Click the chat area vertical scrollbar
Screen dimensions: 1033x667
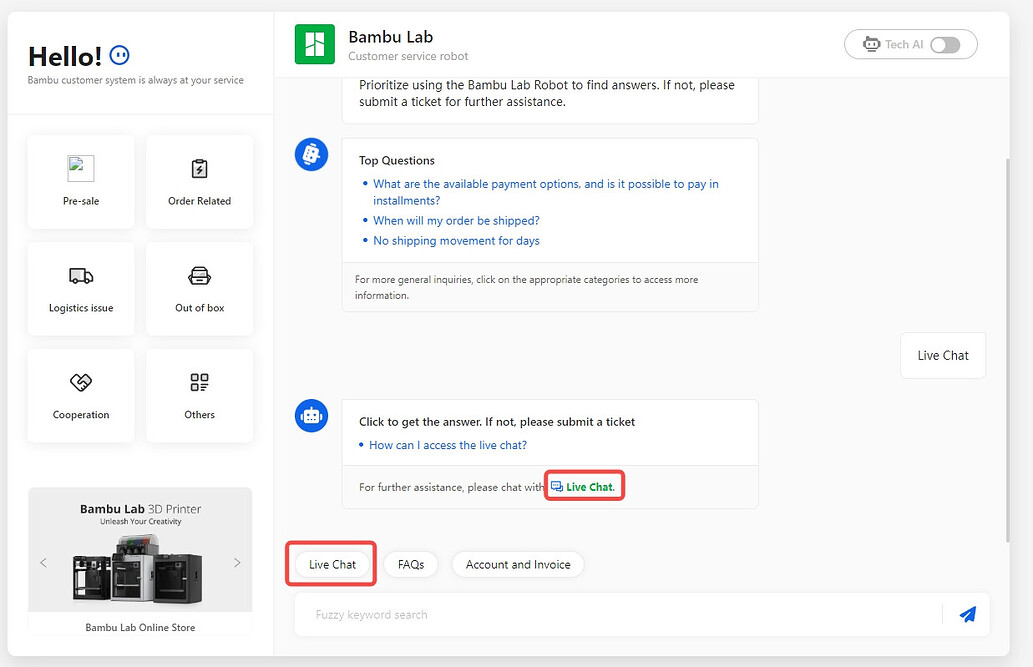point(1006,349)
